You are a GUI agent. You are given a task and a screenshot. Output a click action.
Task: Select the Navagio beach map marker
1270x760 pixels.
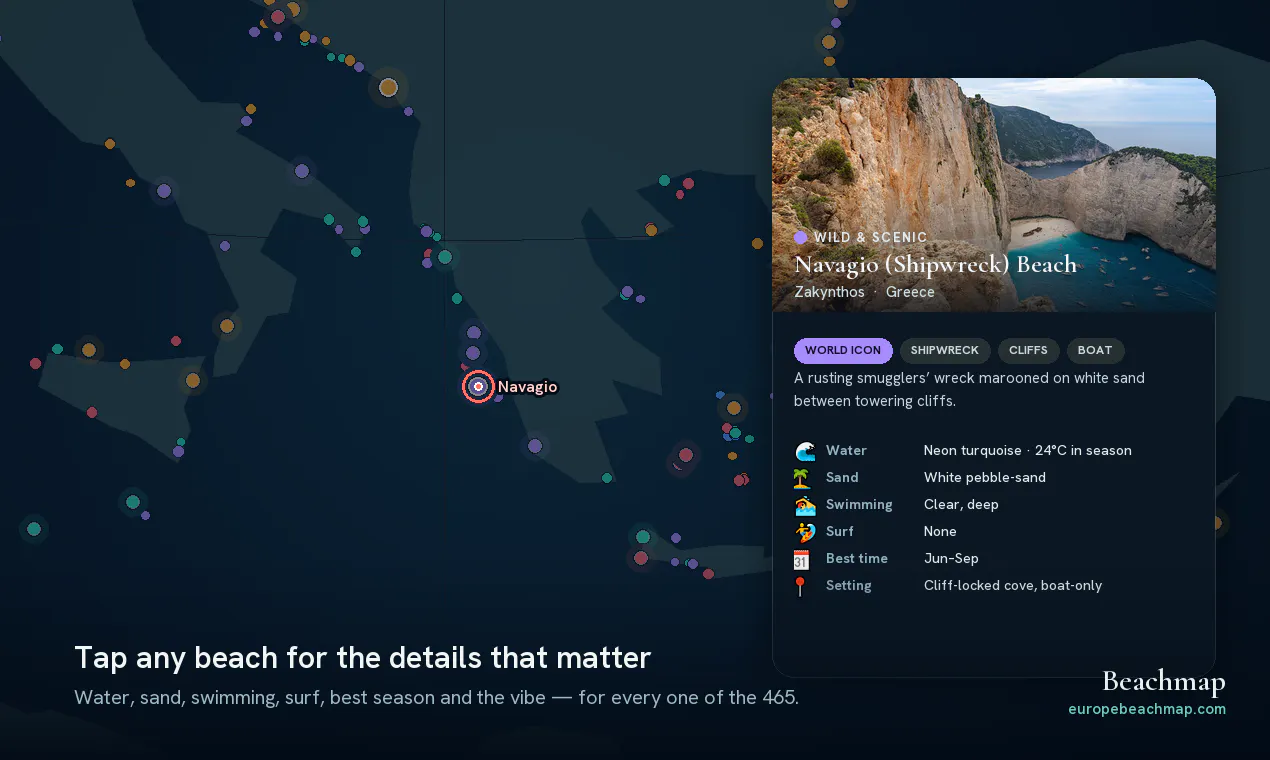tap(478, 387)
